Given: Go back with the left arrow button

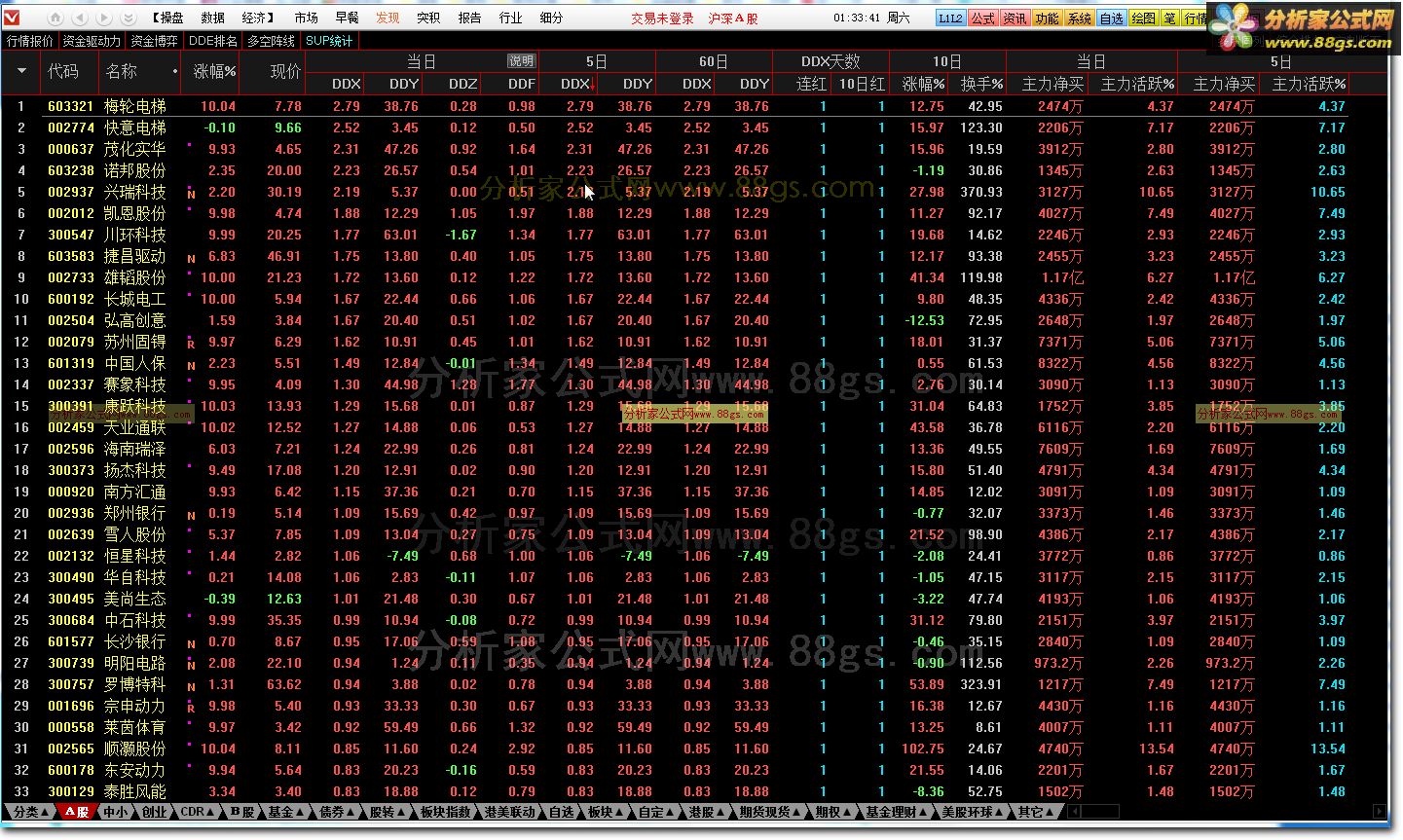Looking at the screenshot, I should click(80, 18).
